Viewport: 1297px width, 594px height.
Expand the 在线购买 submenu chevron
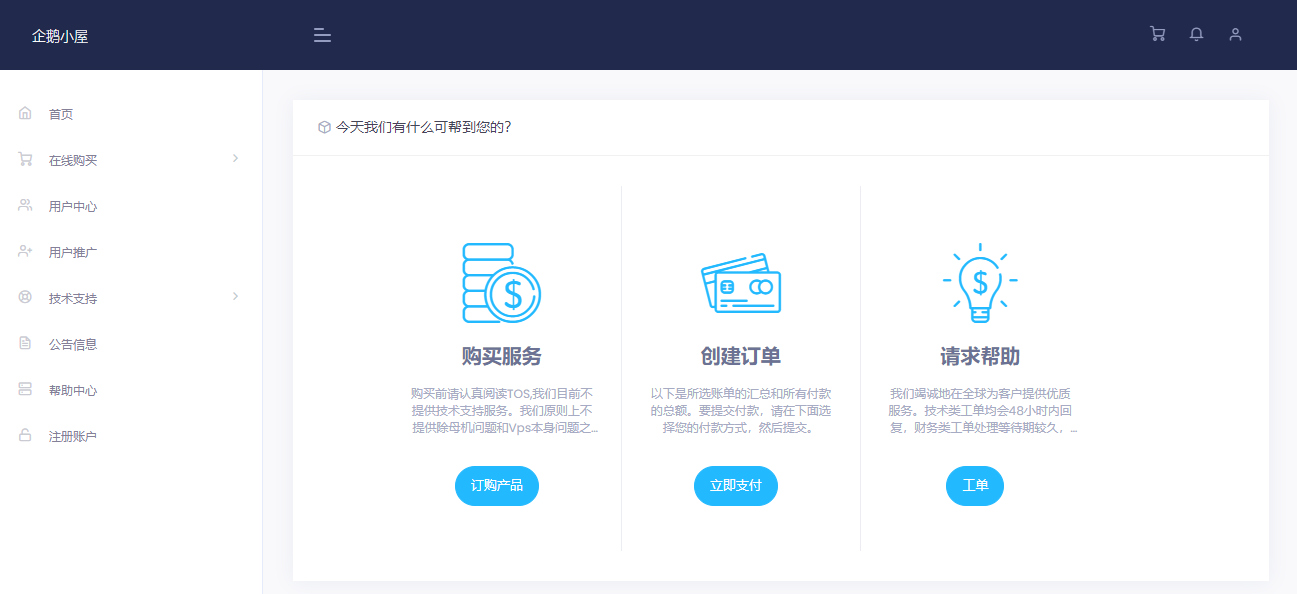click(235, 158)
